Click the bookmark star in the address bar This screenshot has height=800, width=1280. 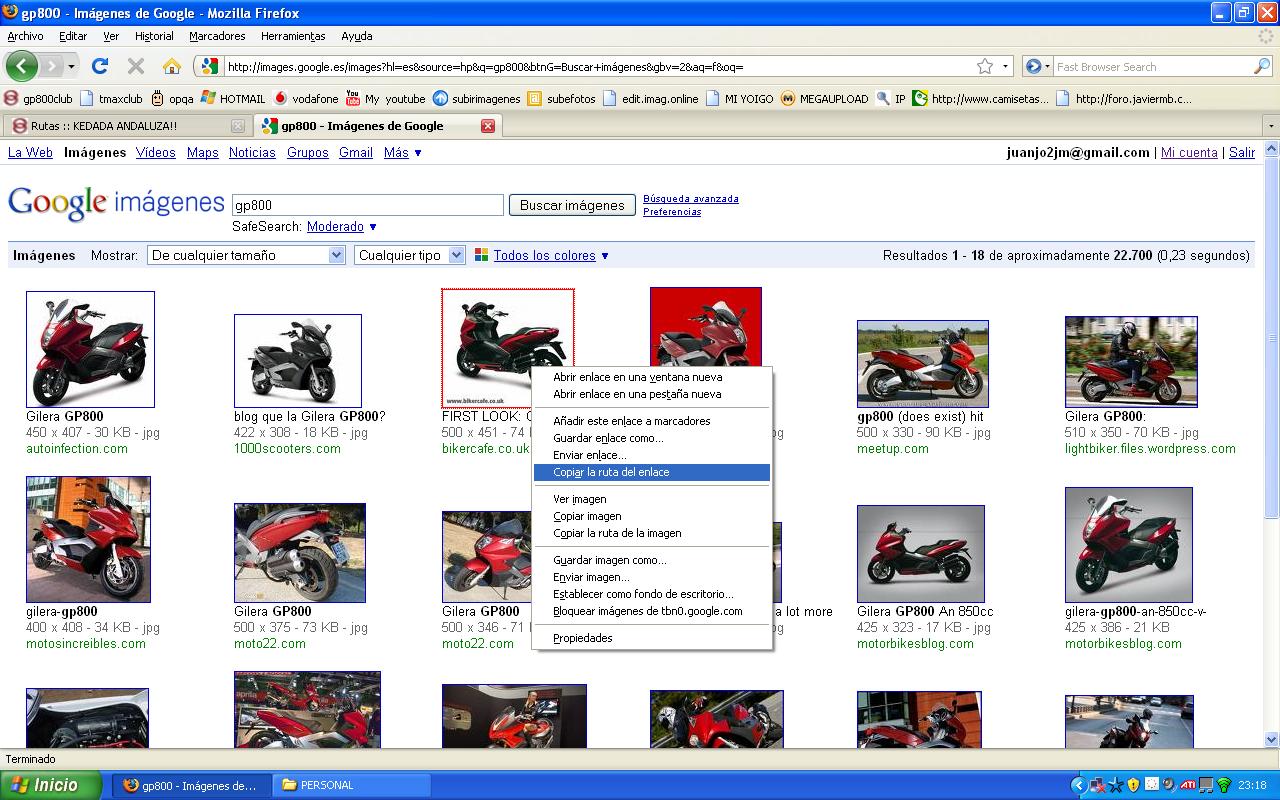coord(985,67)
